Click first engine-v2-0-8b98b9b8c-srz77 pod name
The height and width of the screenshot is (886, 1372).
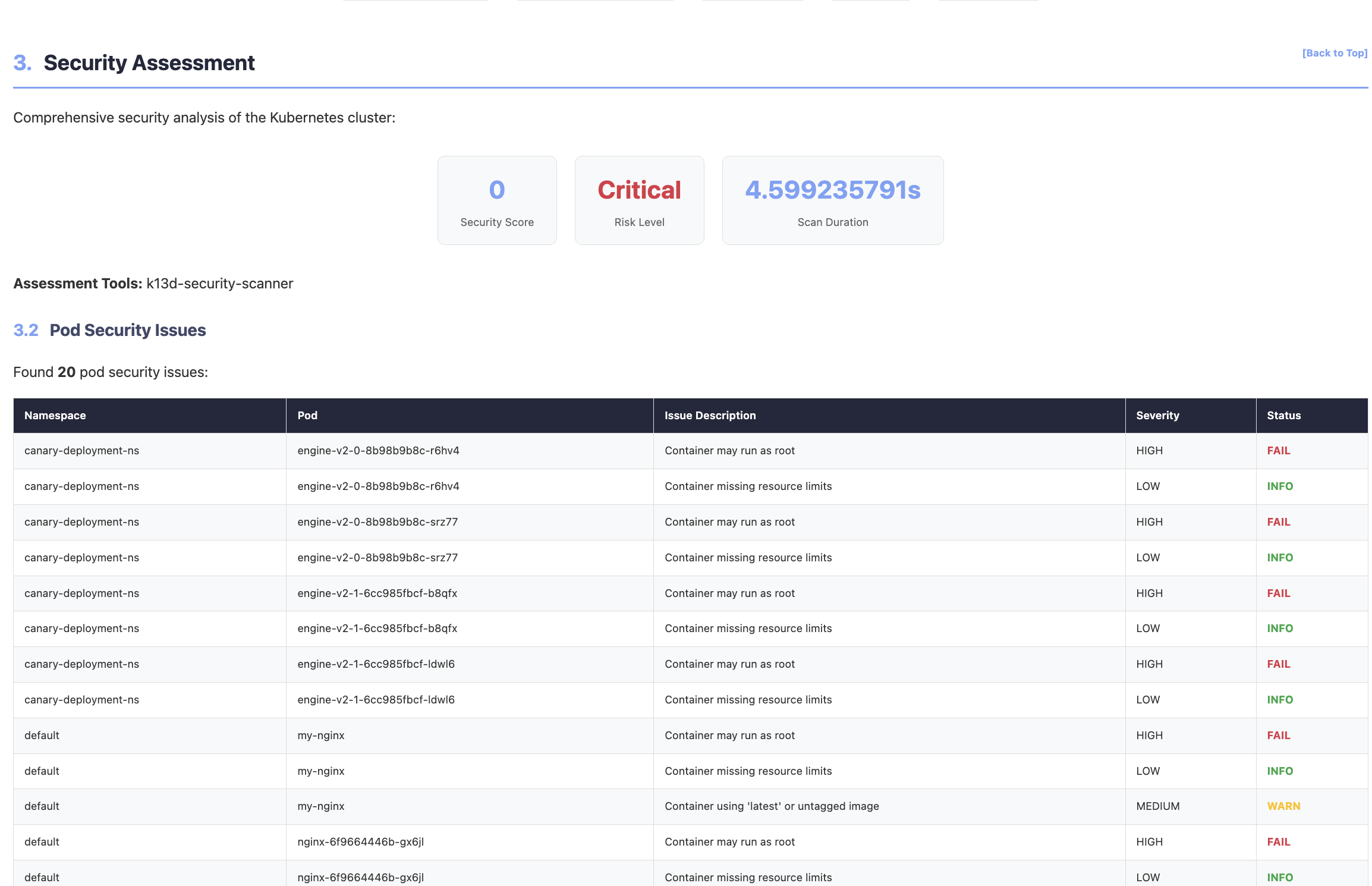tap(377, 522)
